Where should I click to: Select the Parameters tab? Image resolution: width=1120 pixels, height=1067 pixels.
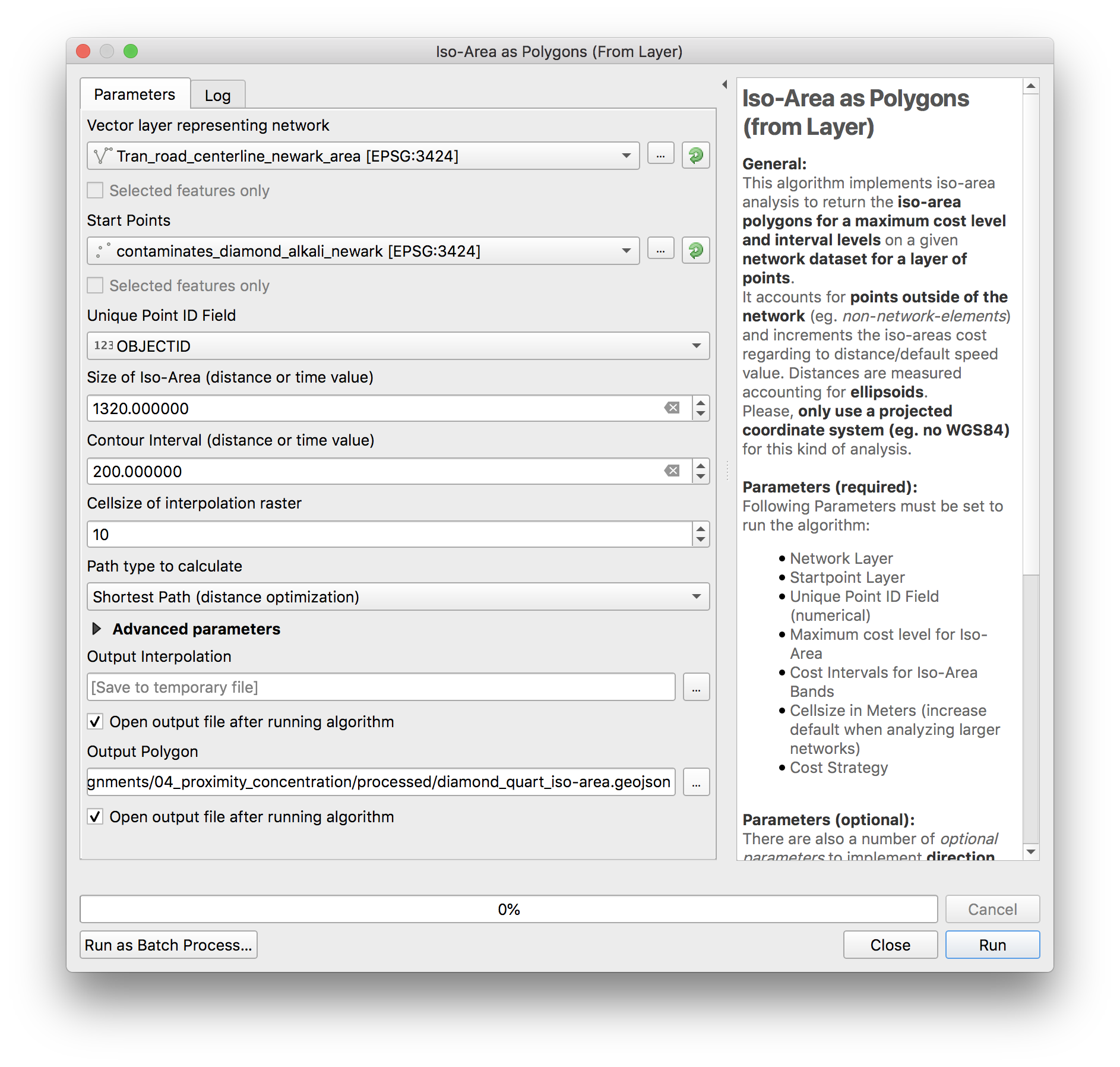(135, 94)
